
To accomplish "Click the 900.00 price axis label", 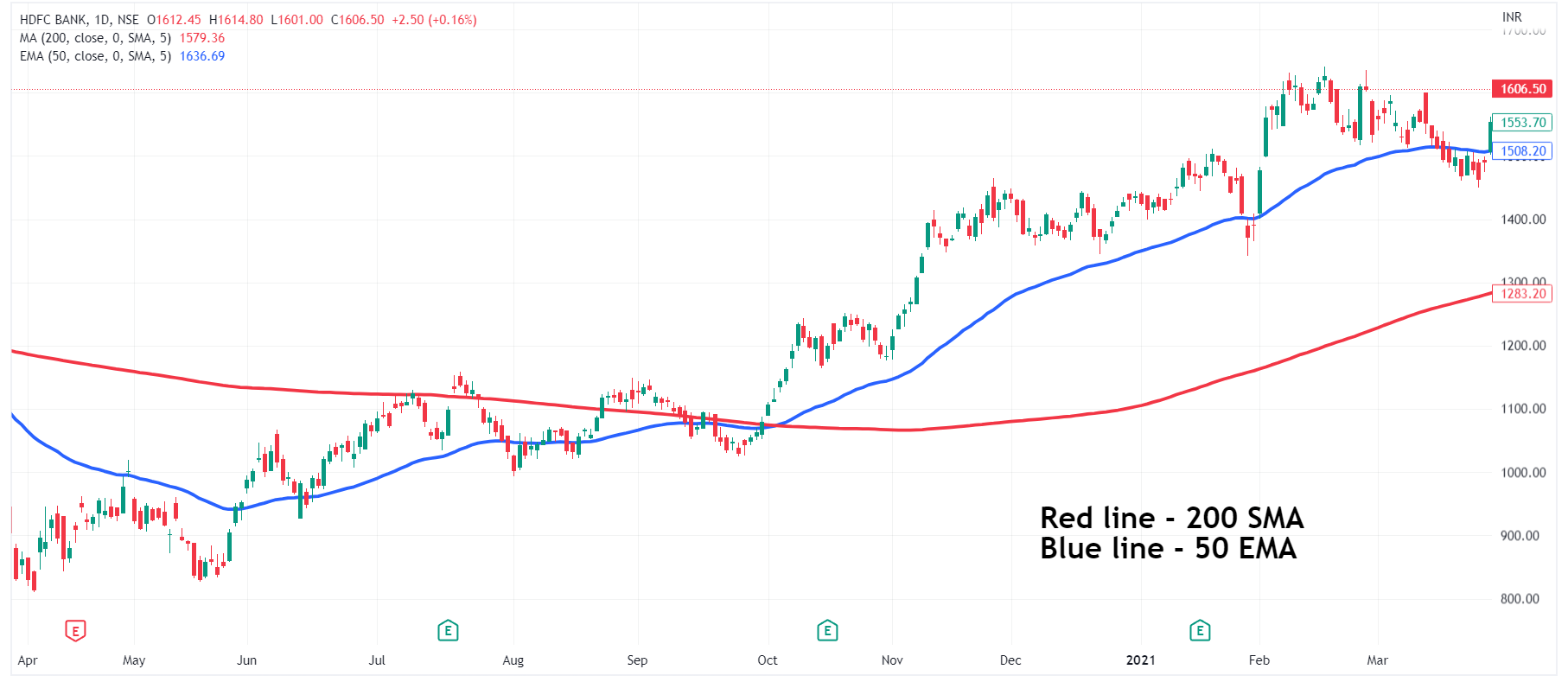I will coord(1520,536).
